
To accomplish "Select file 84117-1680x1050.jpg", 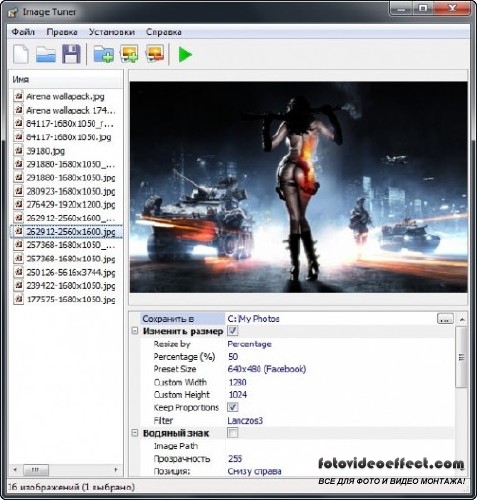I will click(69, 137).
